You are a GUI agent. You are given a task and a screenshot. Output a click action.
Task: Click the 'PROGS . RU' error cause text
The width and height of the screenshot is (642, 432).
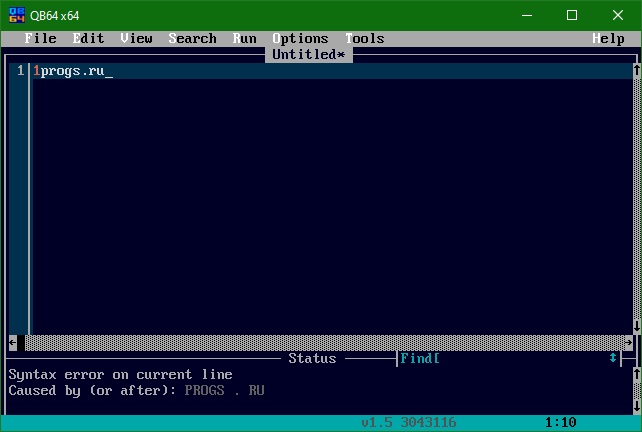[224, 391]
